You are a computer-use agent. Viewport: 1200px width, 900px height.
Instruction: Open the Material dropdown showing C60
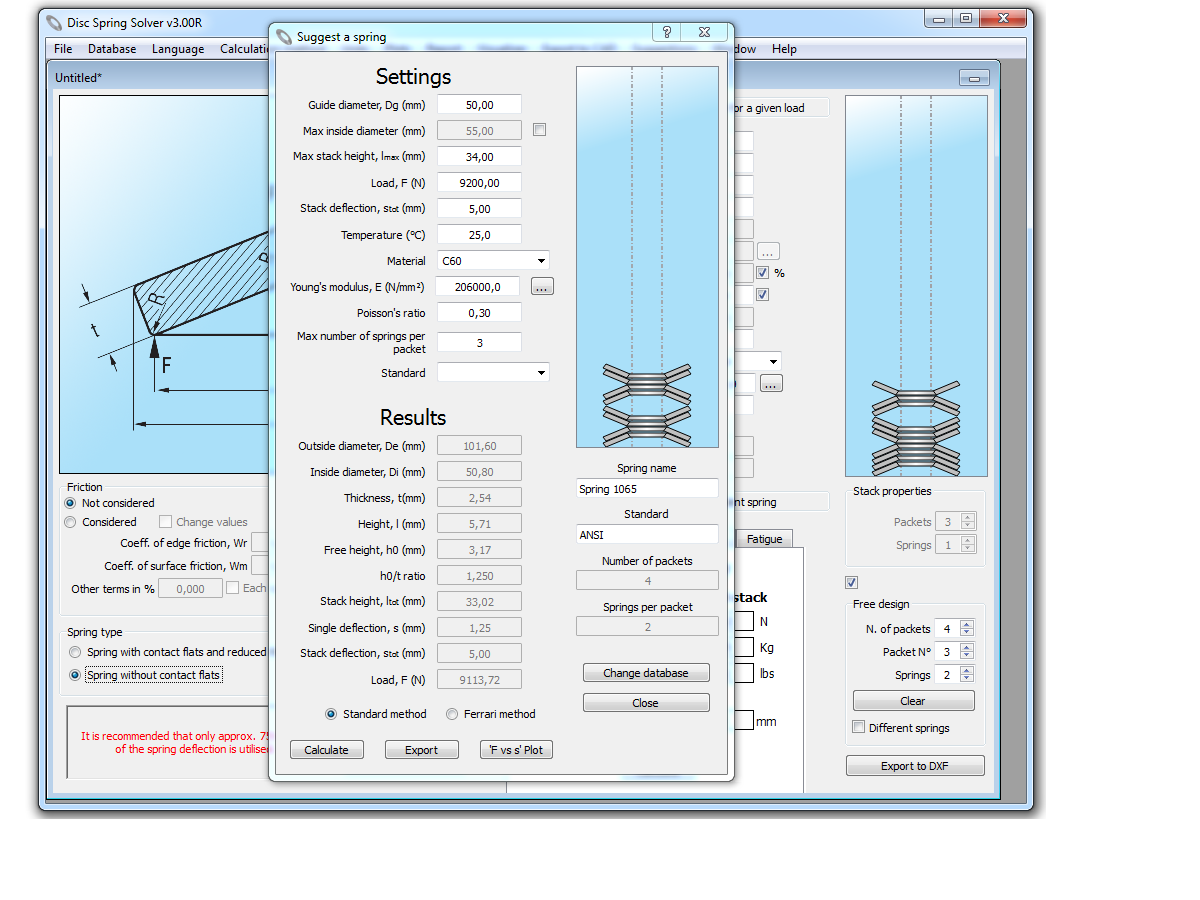[493, 261]
